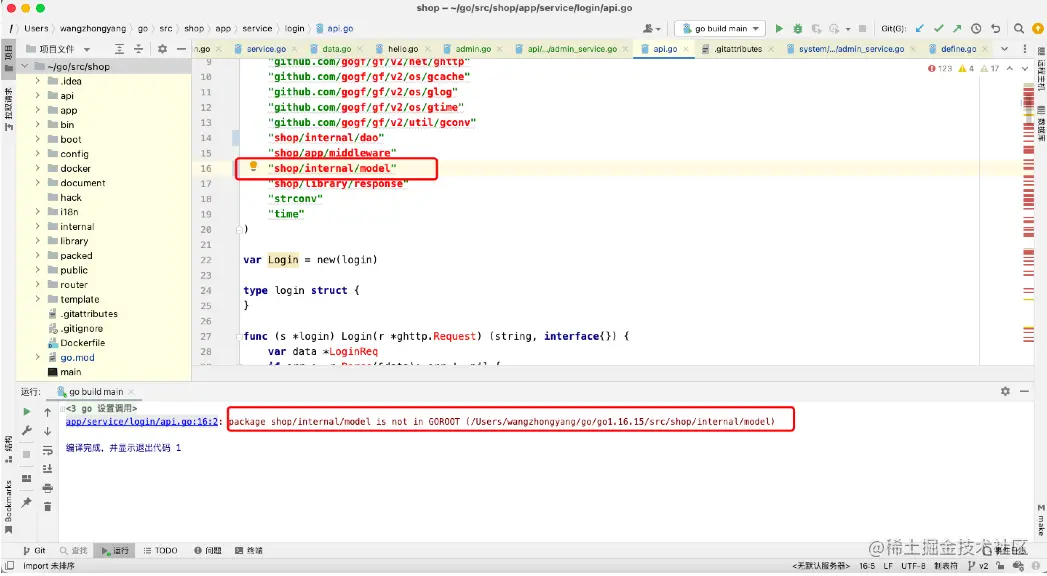The height and width of the screenshot is (576, 1047).
Task: Expand the go.mod node
Action: 37,357
